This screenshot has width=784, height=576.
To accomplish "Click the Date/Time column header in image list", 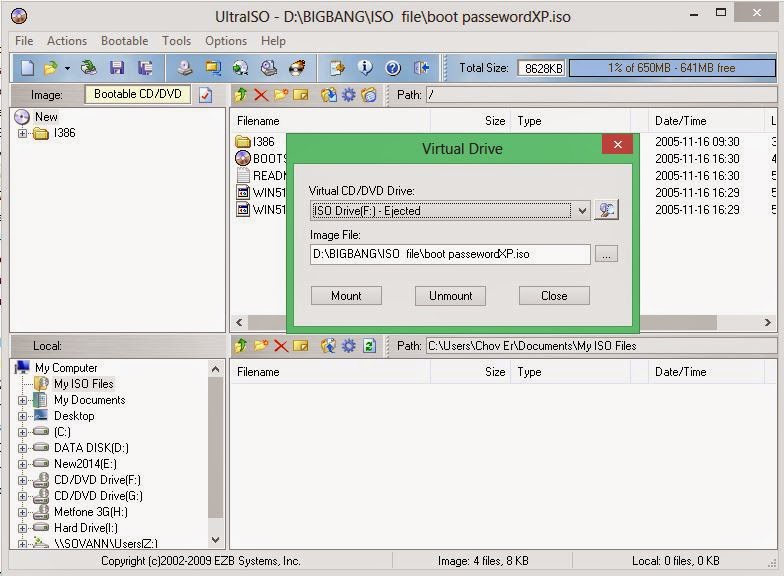I will click(708, 121).
